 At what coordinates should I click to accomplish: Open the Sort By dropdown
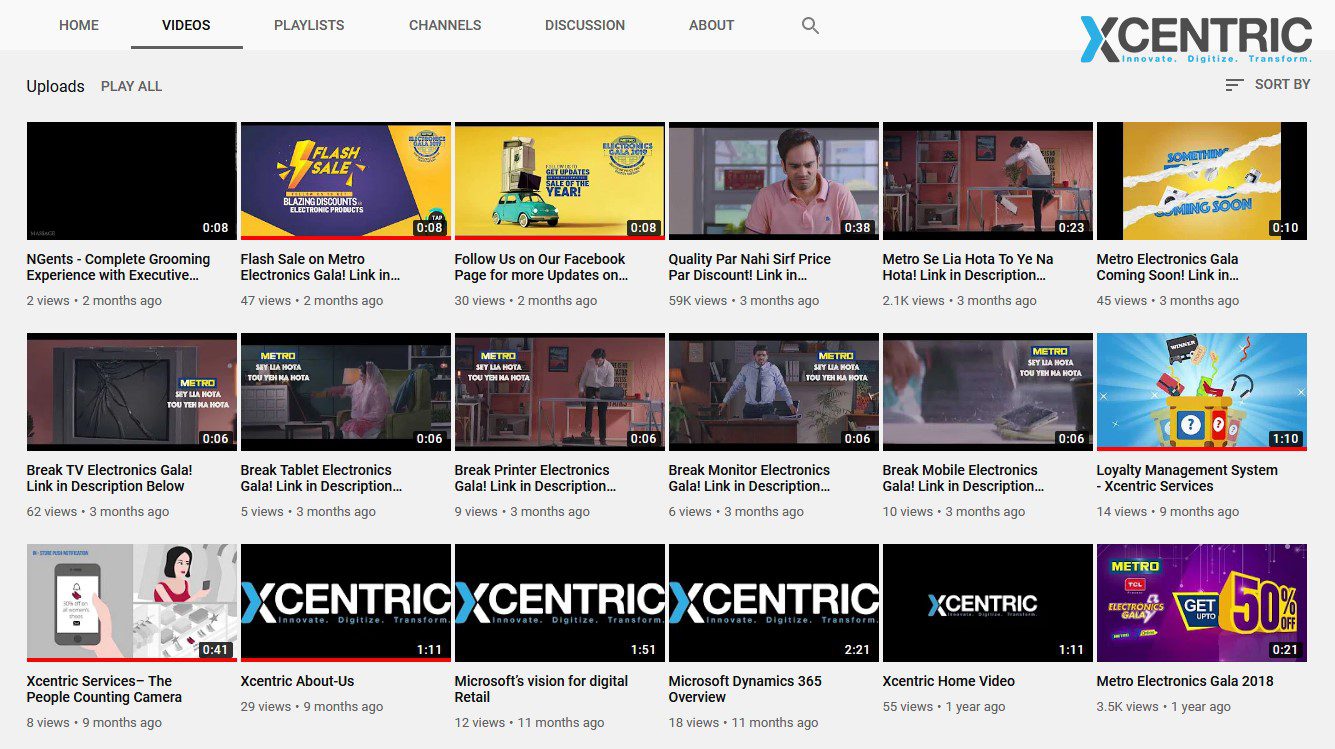pos(1281,85)
